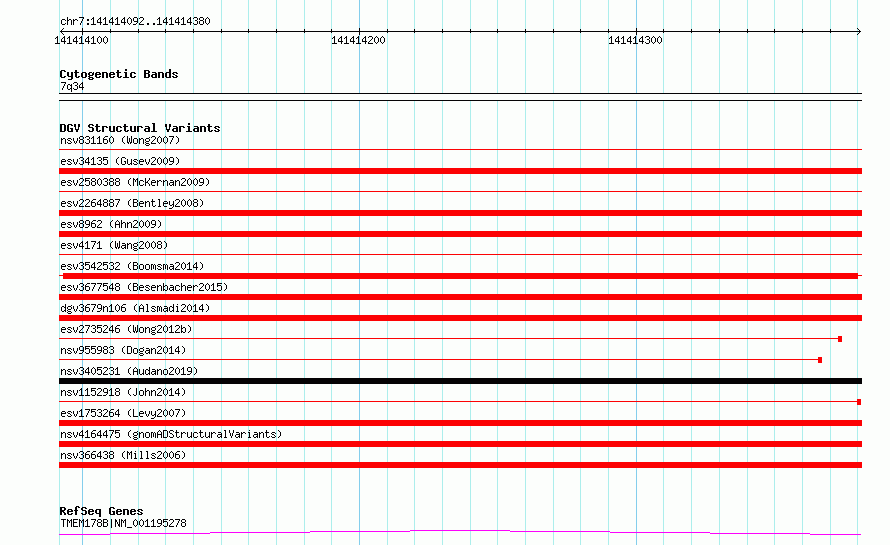Open variant esv2264887 (Bentley2008)
Viewport: 890px width, 545px height.
(x=132, y=203)
